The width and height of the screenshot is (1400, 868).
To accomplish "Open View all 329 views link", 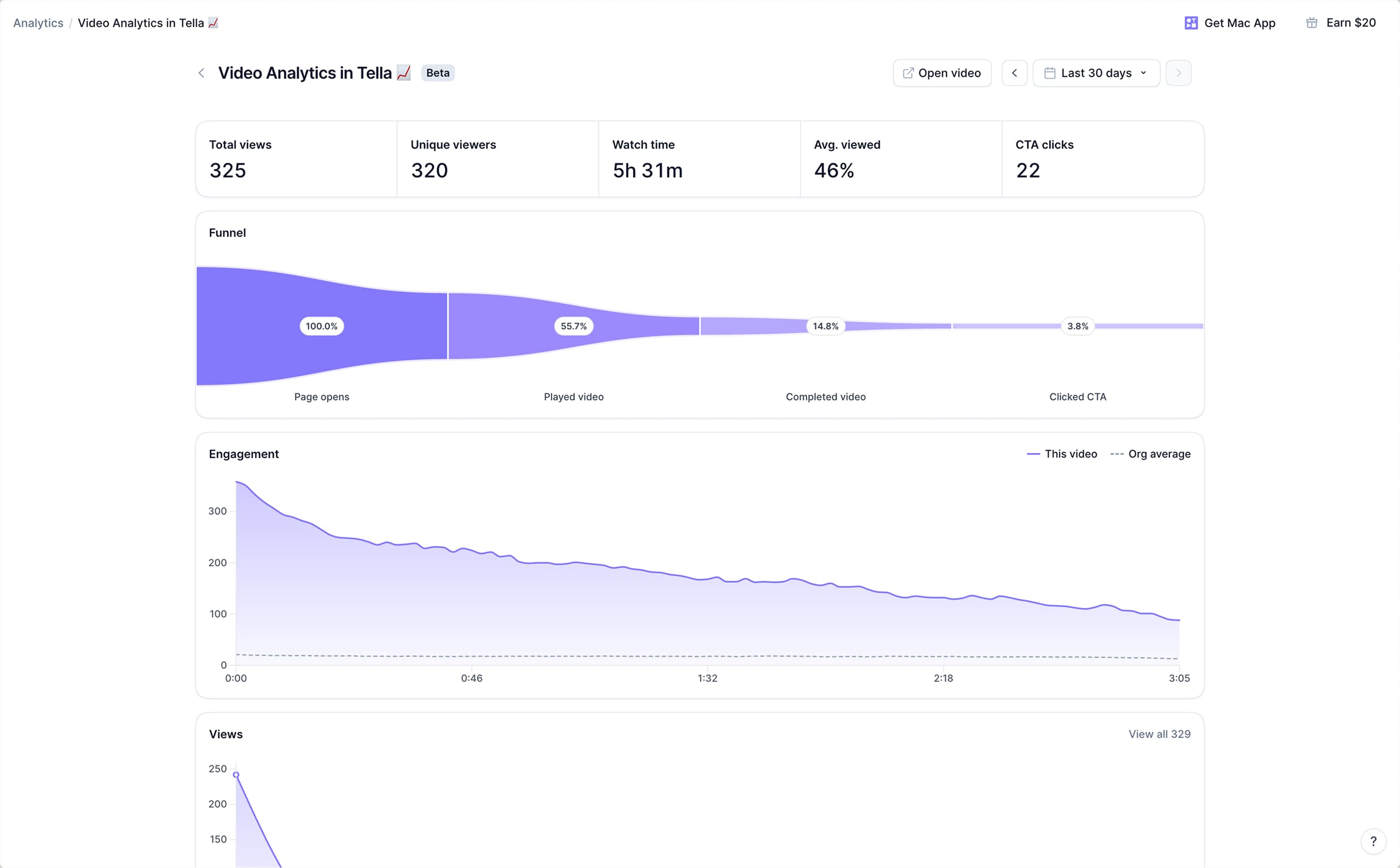I will click(1159, 734).
